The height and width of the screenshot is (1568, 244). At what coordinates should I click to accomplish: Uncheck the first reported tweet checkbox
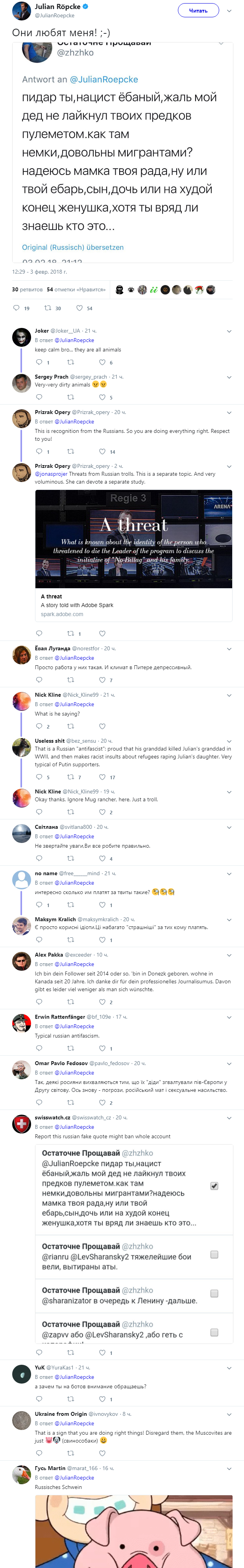[214, 1186]
